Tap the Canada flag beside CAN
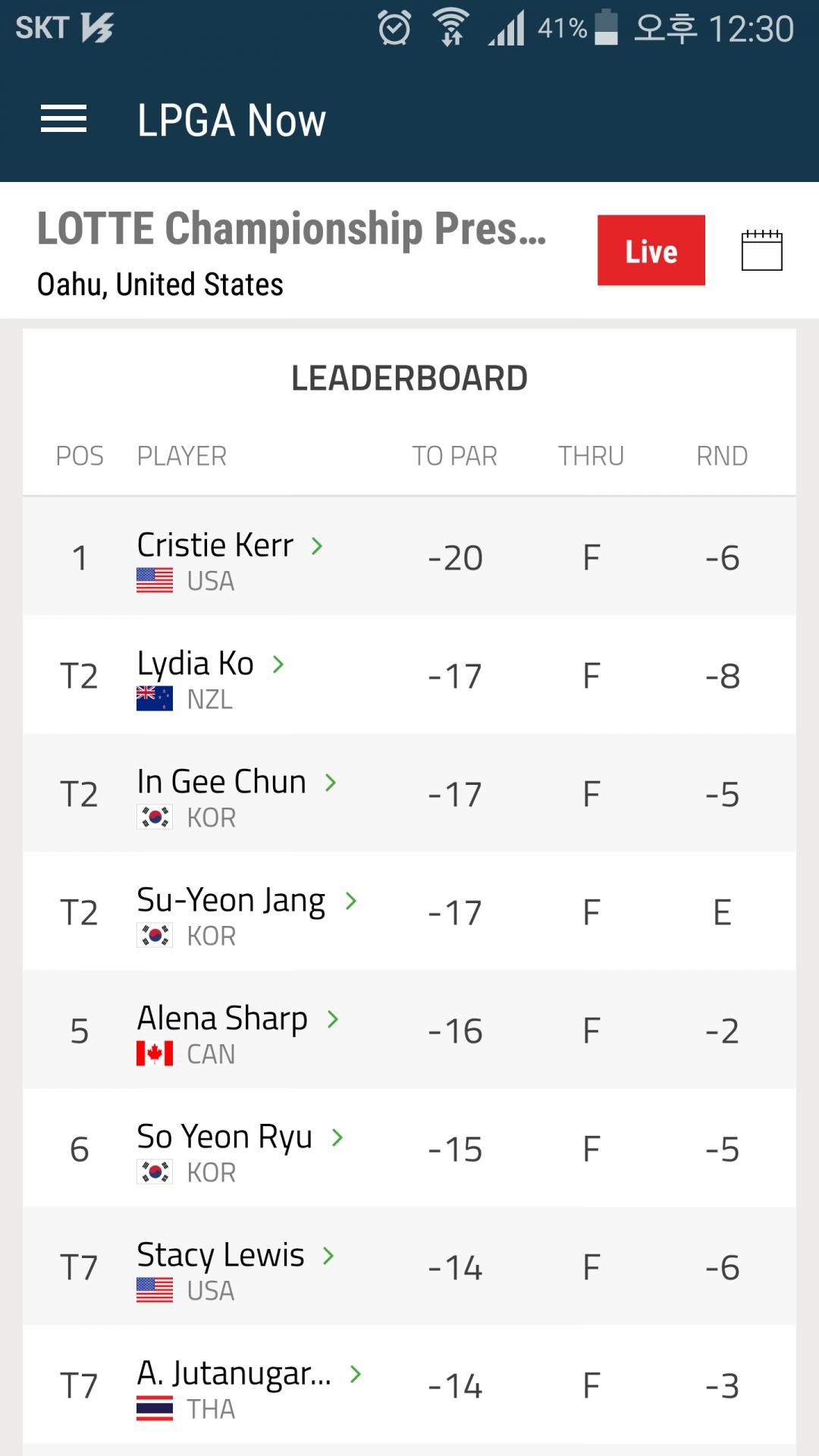The height and width of the screenshot is (1456, 819). [x=155, y=1054]
